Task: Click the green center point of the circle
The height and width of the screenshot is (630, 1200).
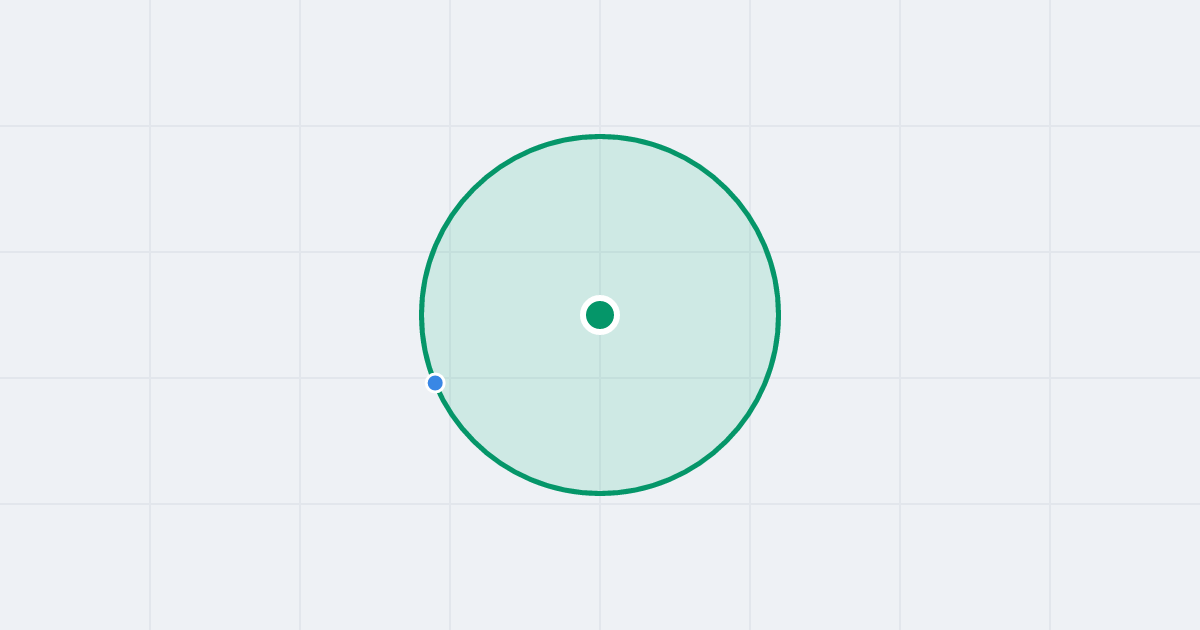Action: [600, 315]
